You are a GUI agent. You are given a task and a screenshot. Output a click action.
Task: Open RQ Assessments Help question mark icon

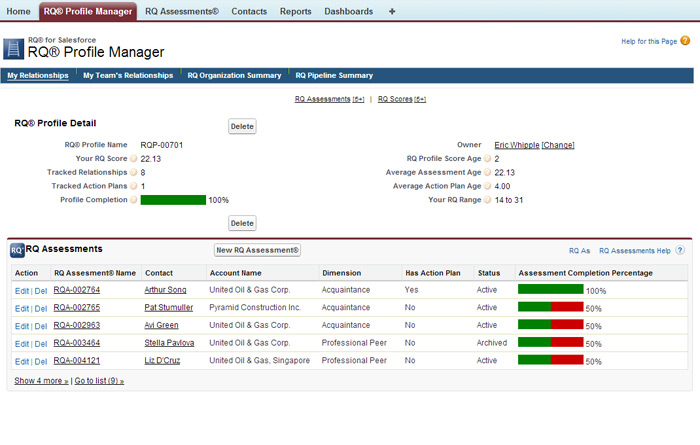coord(680,250)
